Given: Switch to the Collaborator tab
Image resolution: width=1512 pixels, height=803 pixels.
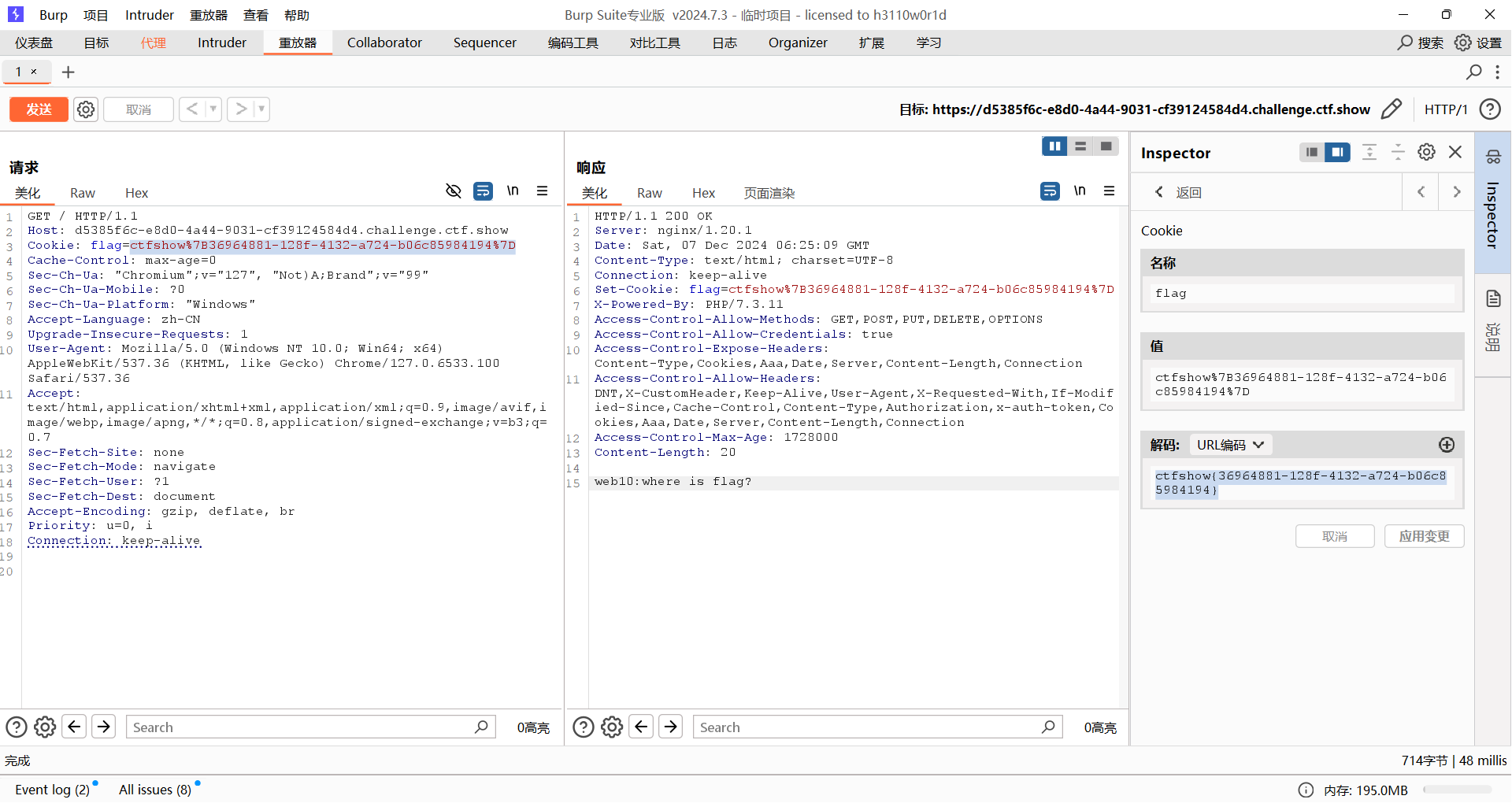Looking at the screenshot, I should pyautogui.click(x=384, y=43).
